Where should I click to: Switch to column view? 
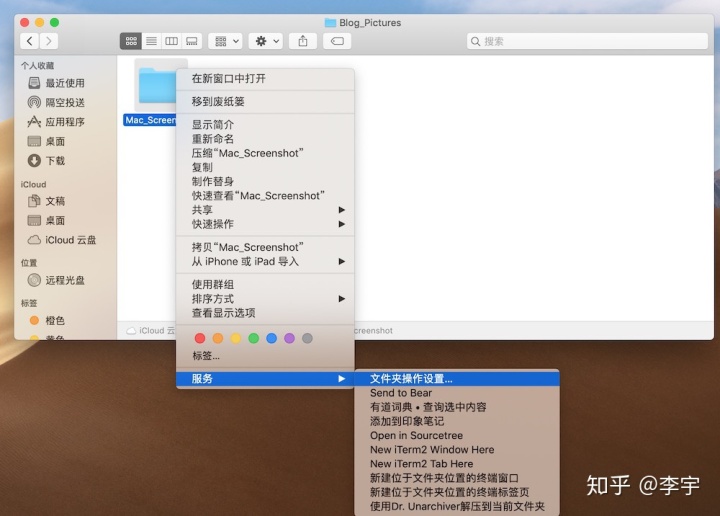coord(171,41)
